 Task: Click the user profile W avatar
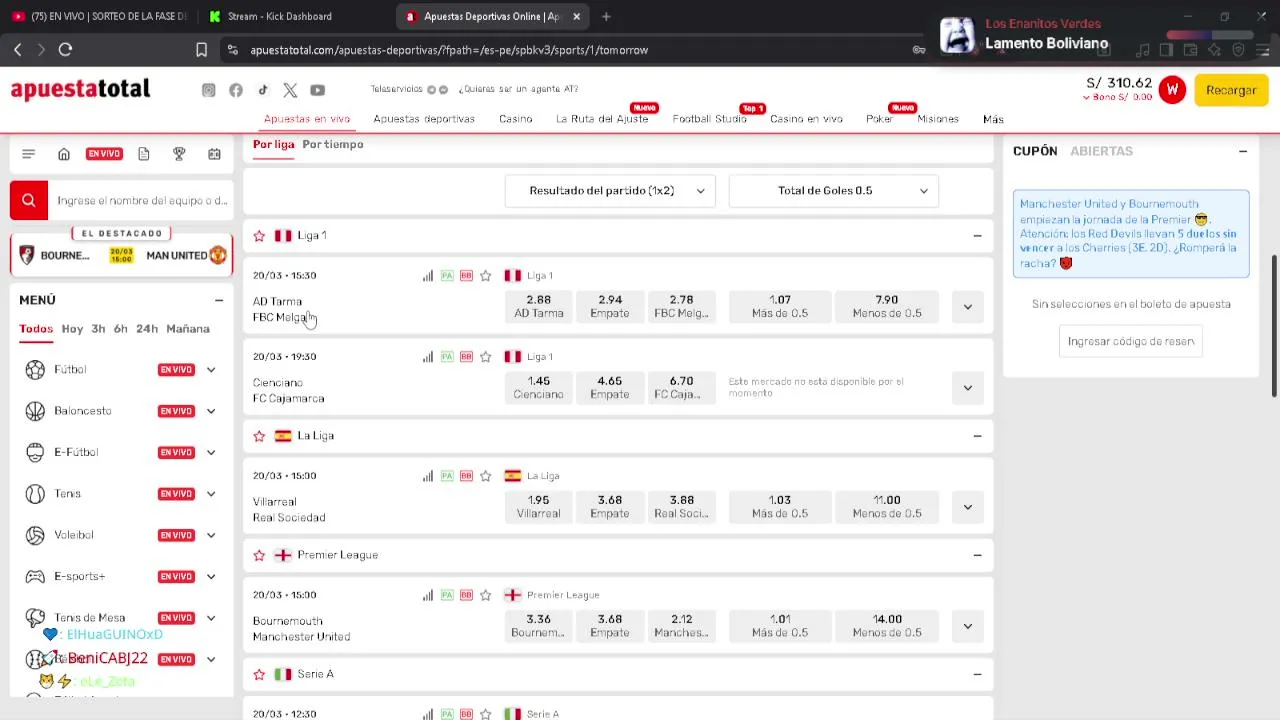point(1172,90)
